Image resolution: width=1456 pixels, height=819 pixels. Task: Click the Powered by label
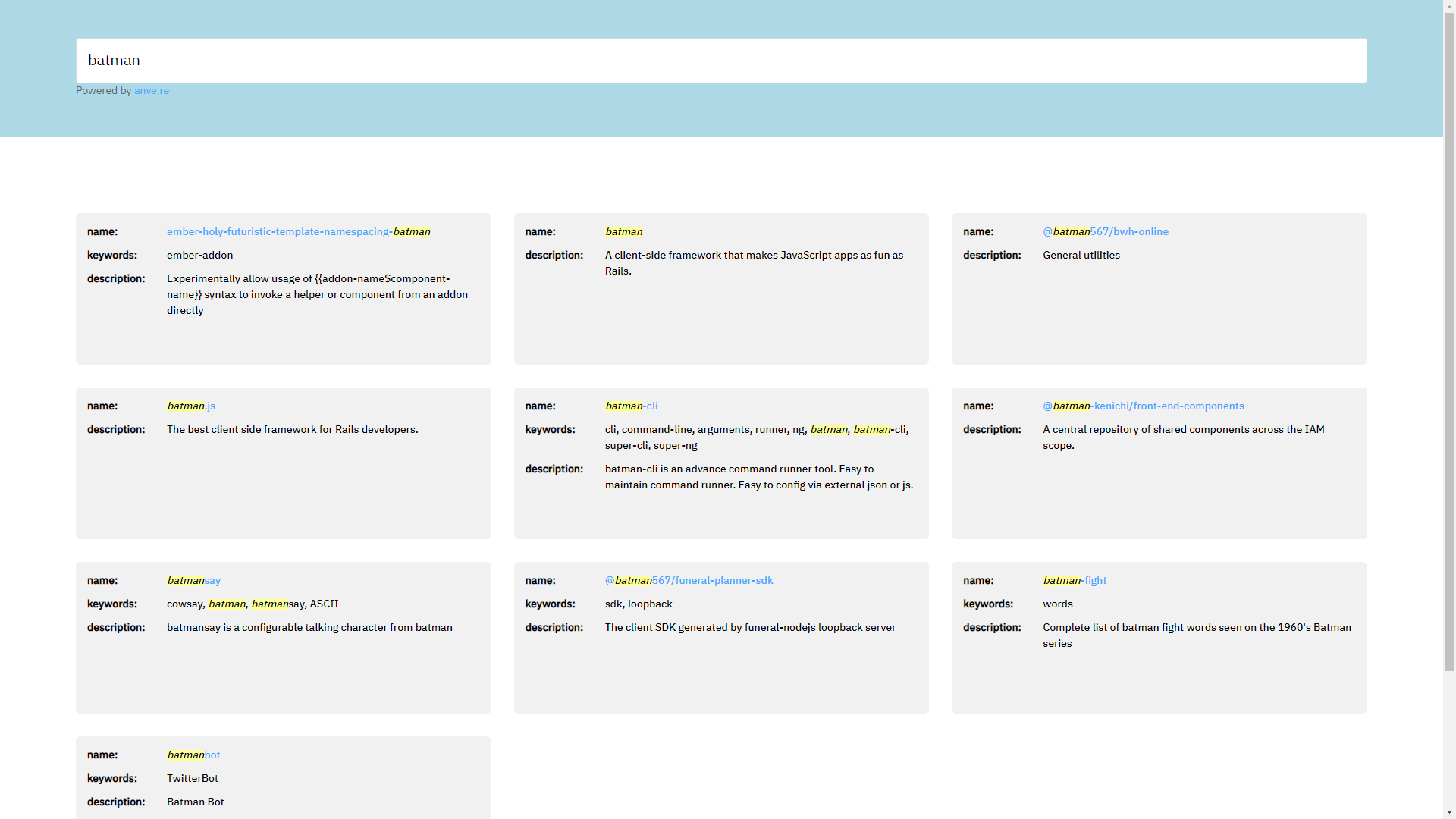point(103,90)
